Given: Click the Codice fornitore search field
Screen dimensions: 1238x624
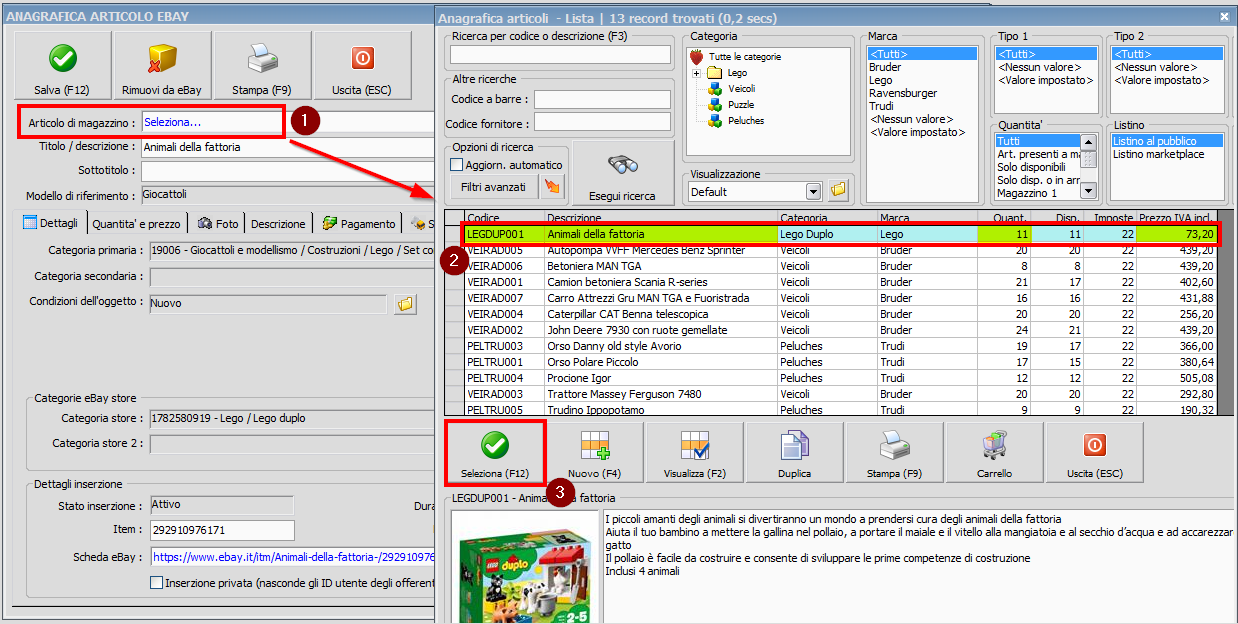Looking at the screenshot, I should pos(601,123).
